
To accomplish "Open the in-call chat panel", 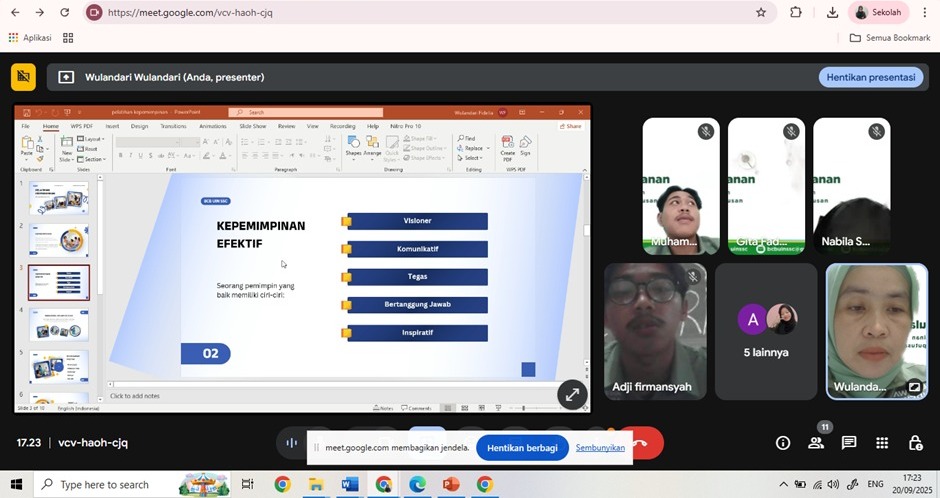I will (849, 443).
